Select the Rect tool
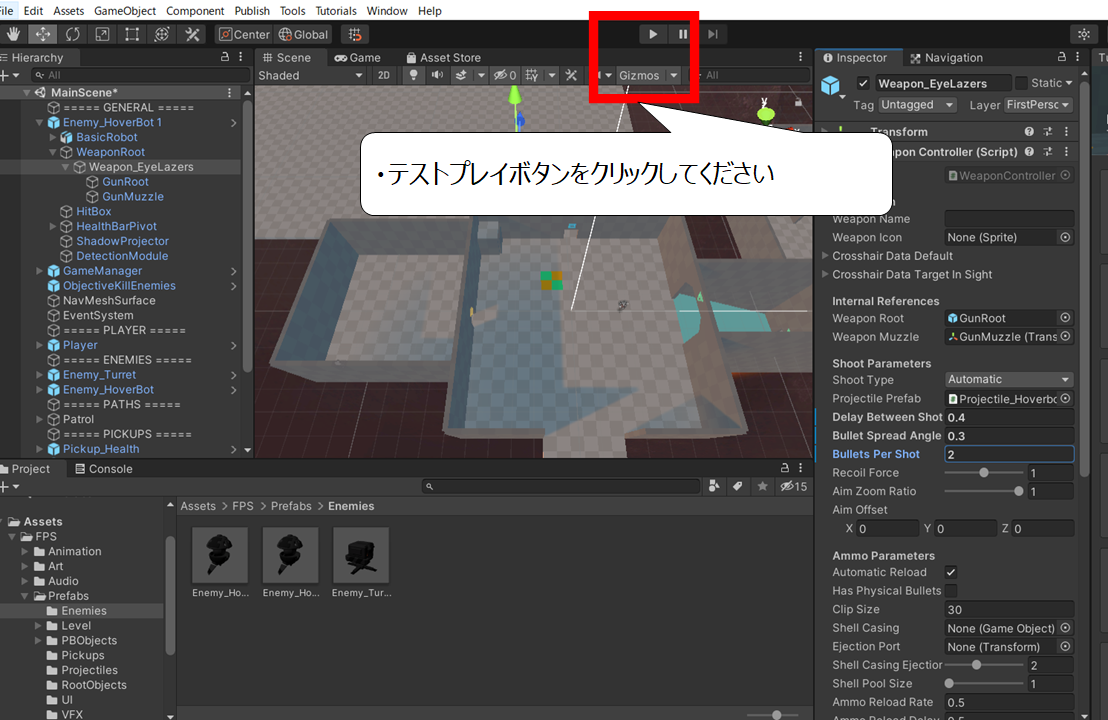 [132, 34]
